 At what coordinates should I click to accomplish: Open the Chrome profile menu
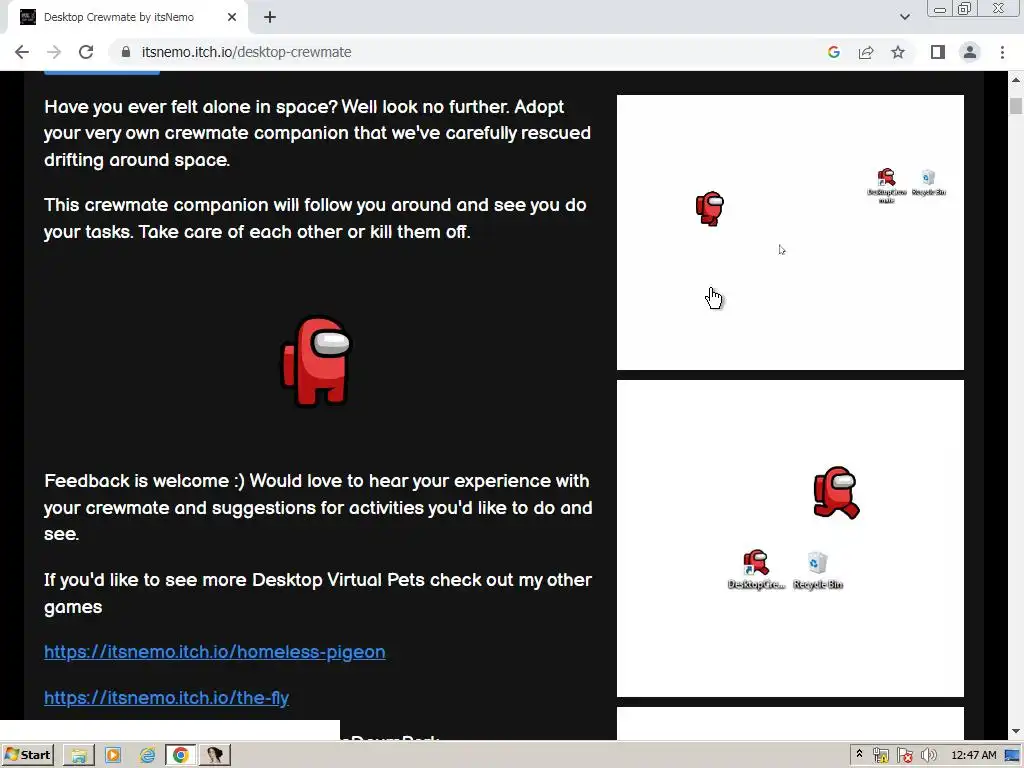970,52
